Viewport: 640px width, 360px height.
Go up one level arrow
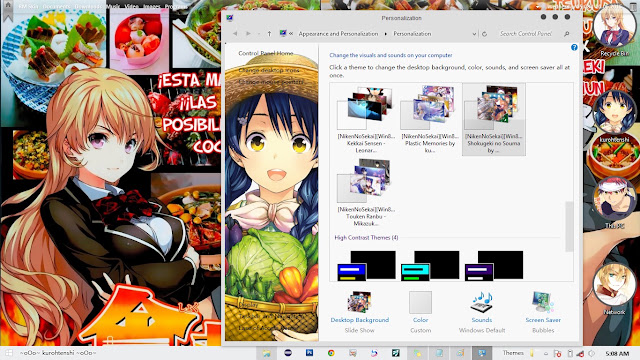(269, 34)
